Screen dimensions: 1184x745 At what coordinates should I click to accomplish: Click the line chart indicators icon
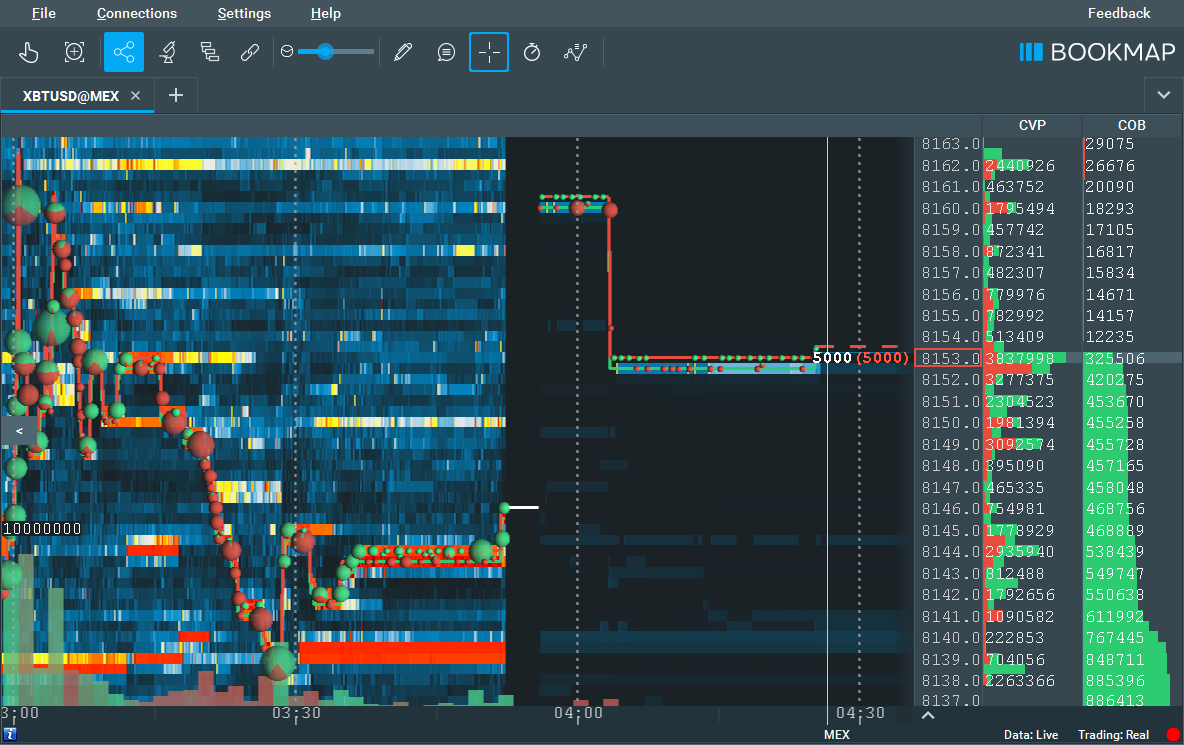click(x=575, y=52)
